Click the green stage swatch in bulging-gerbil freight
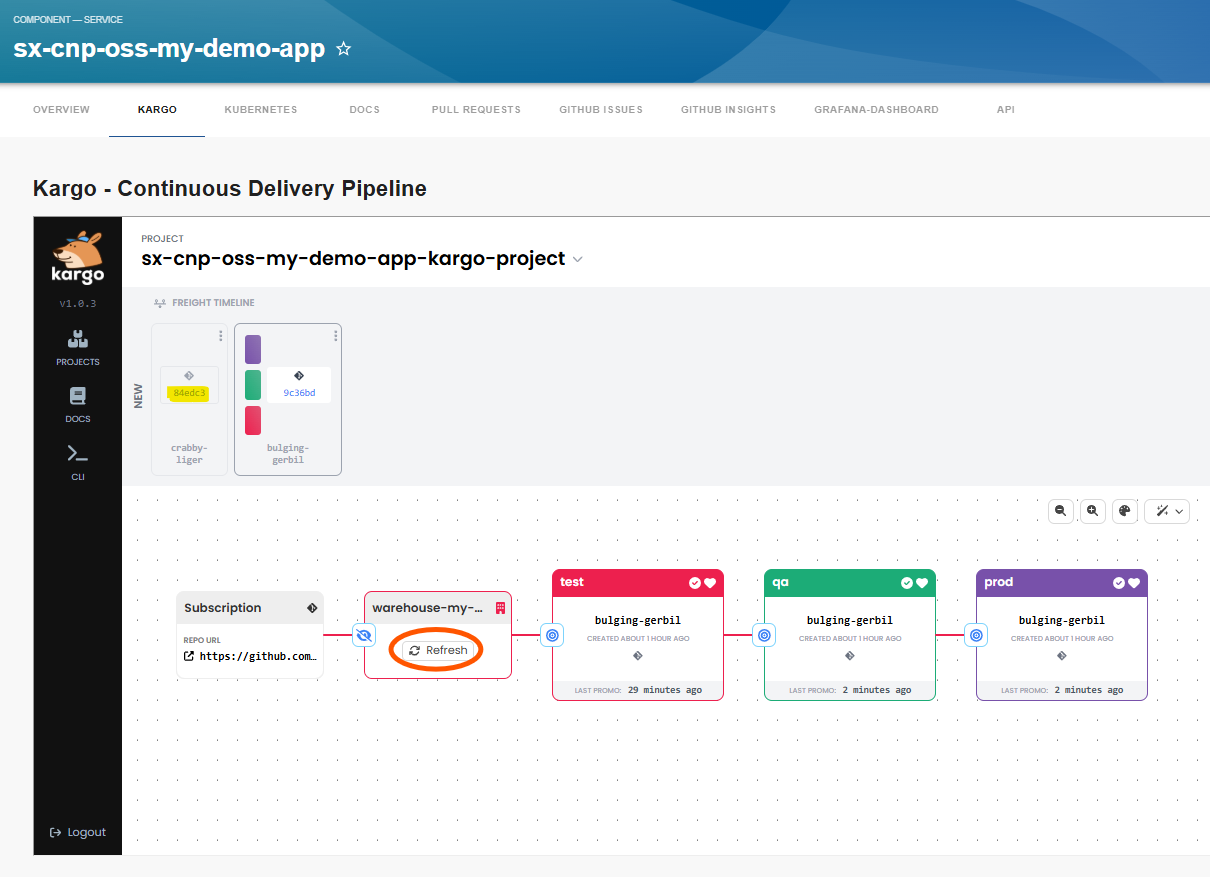This screenshot has width=1210, height=877. click(253, 385)
